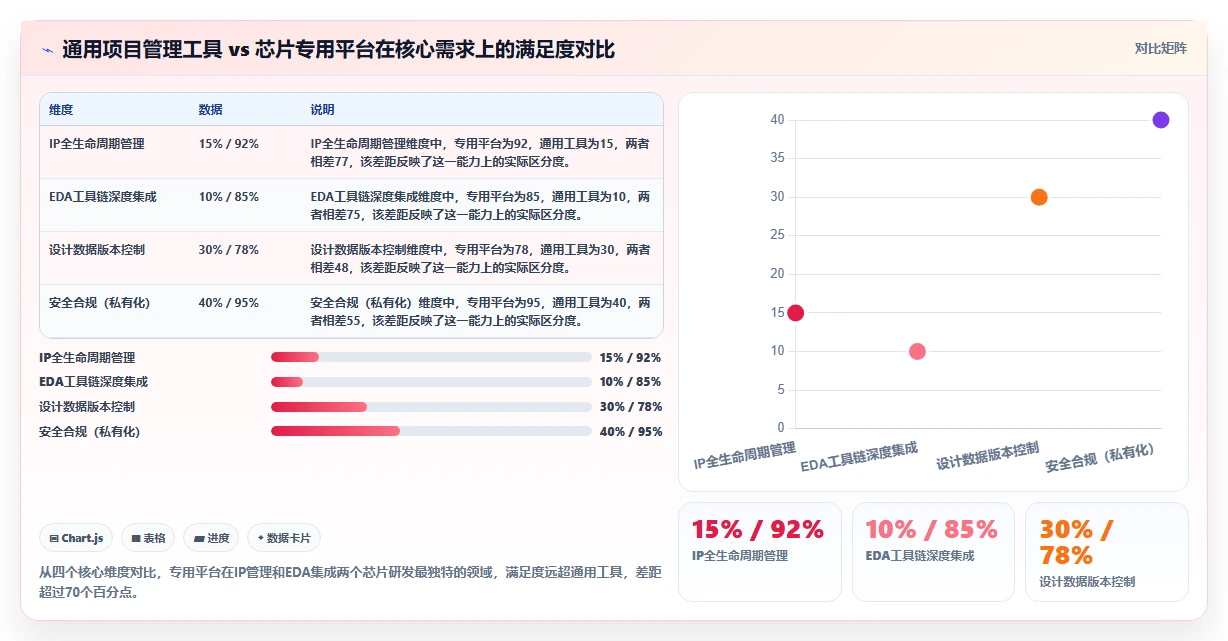Click the summary paragraph starting 从四个核心维度对比
This screenshot has width=1228, height=641.
[x=350, y=582]
